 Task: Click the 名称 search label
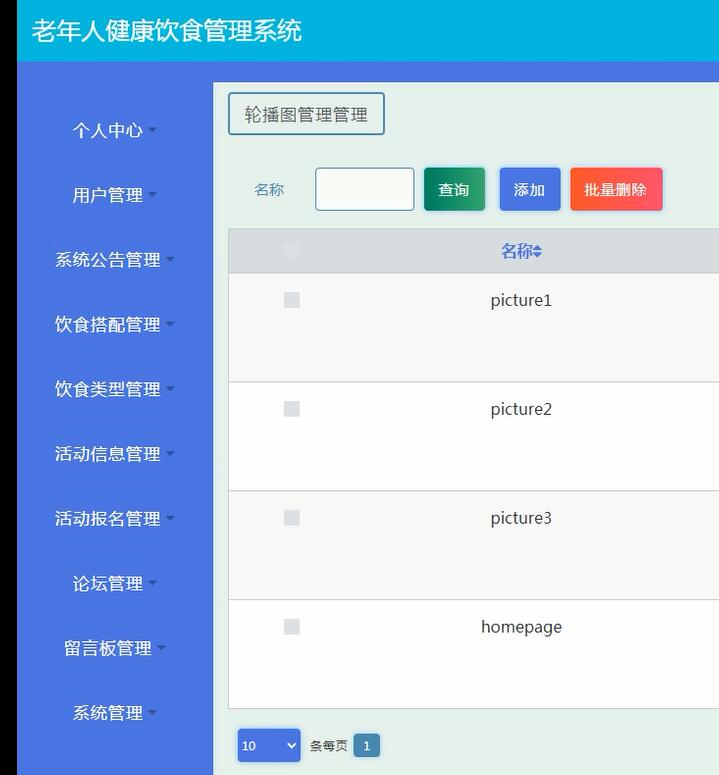pyautogui.click(x=269, y=189)
